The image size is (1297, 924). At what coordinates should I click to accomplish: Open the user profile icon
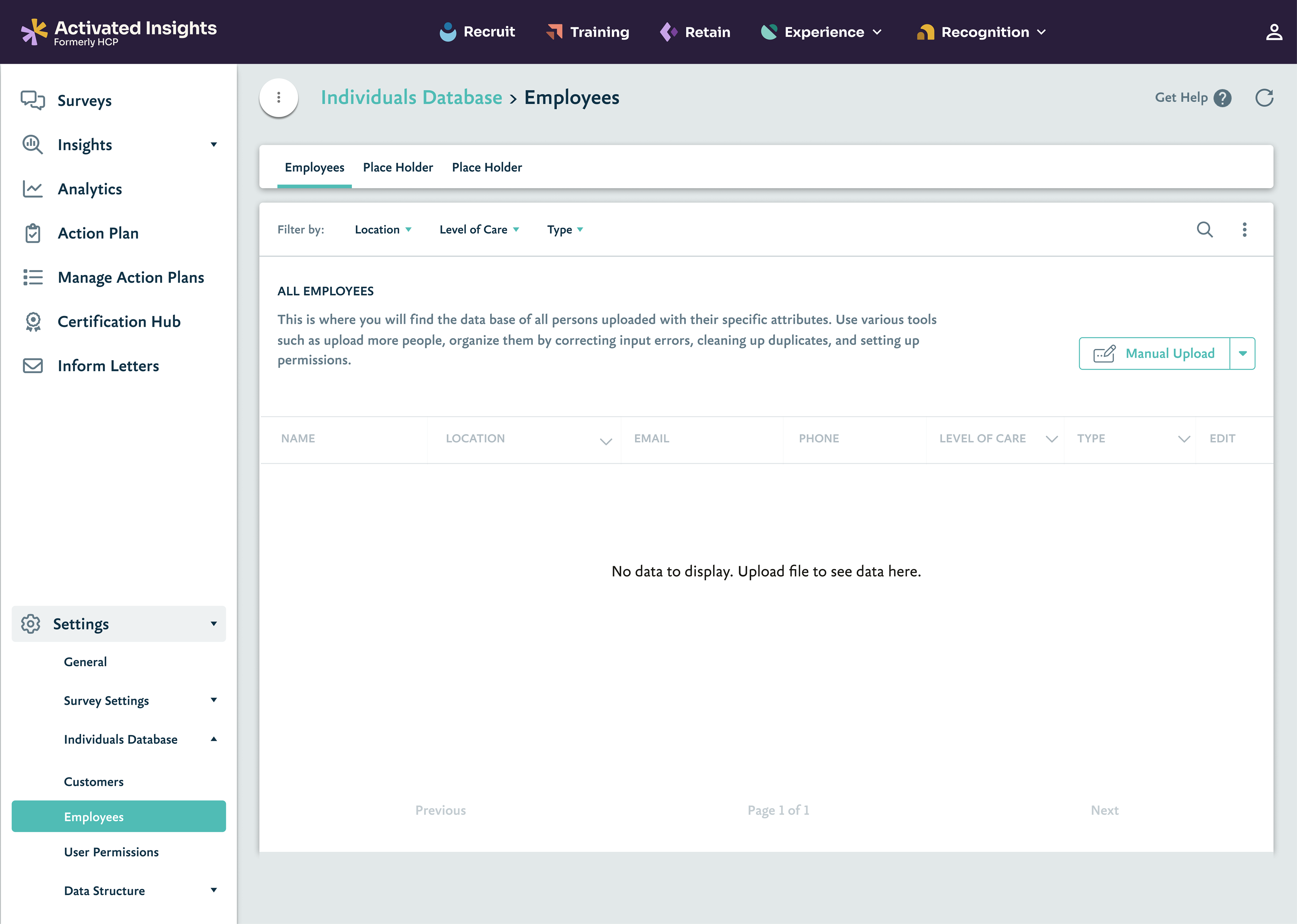[1274, 32]
